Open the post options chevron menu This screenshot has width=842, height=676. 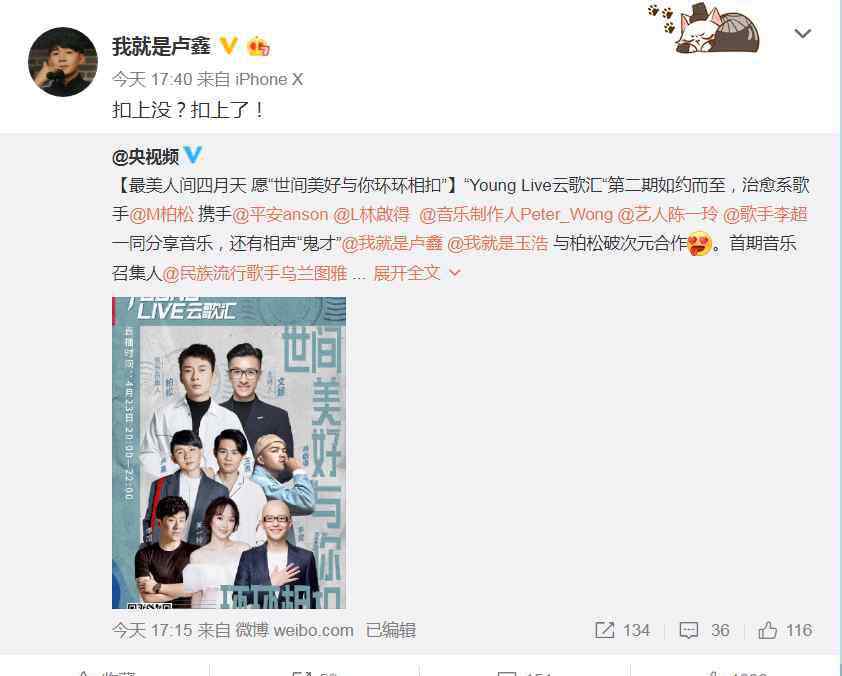point(802,33)
